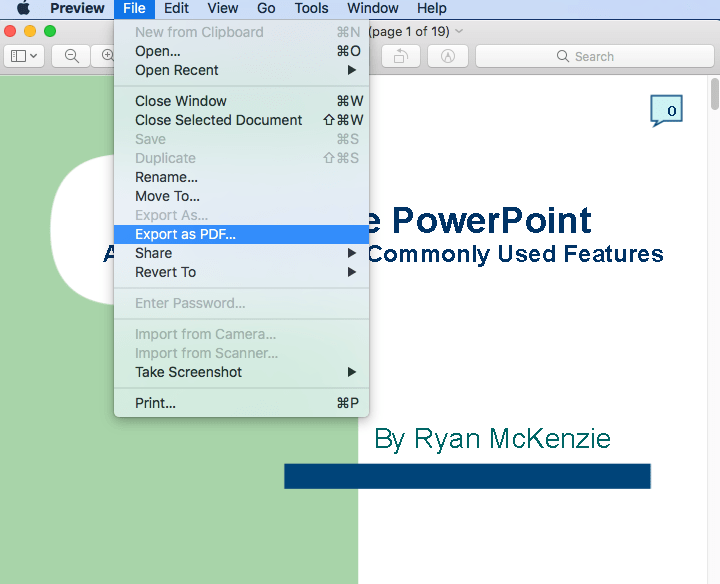Click the vertical scrollbar on the right
This screenshot has width=720, height=584.
point(714,95)
